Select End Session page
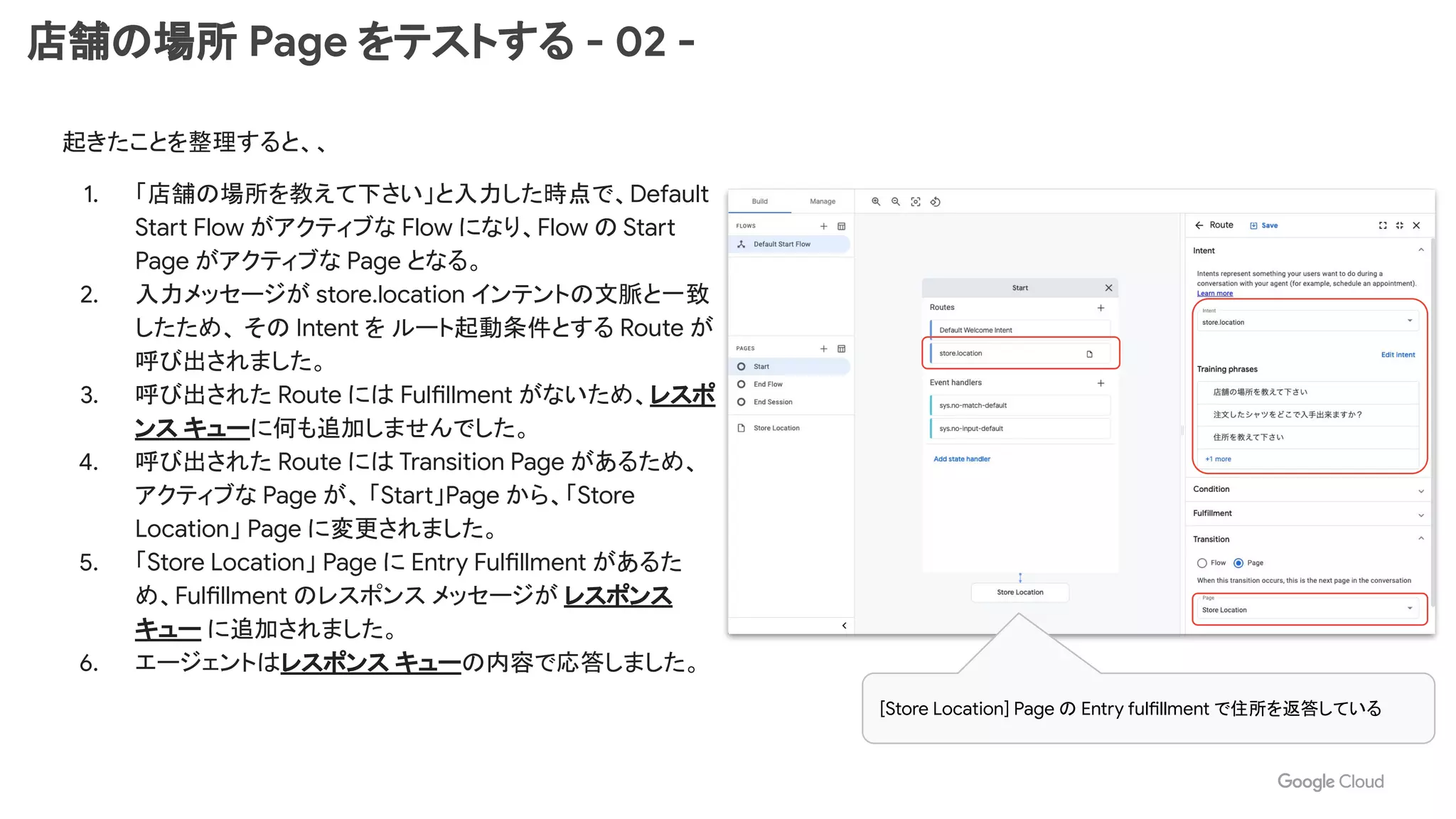 (791, 402)
